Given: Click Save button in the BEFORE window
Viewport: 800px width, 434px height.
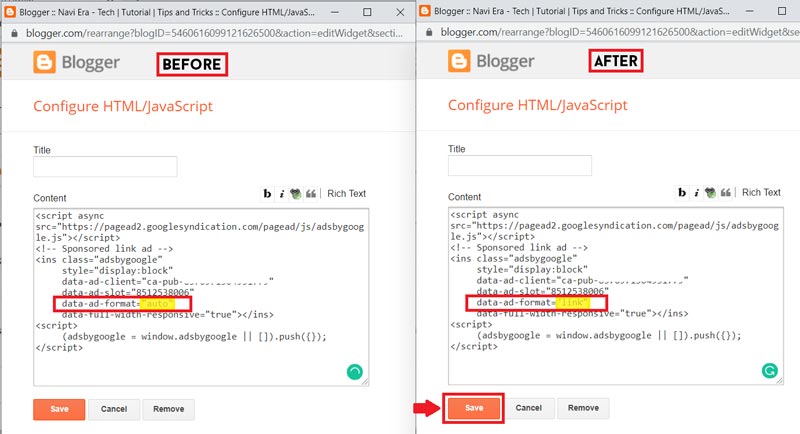Looking at the screenshot, I should point(59,409).
